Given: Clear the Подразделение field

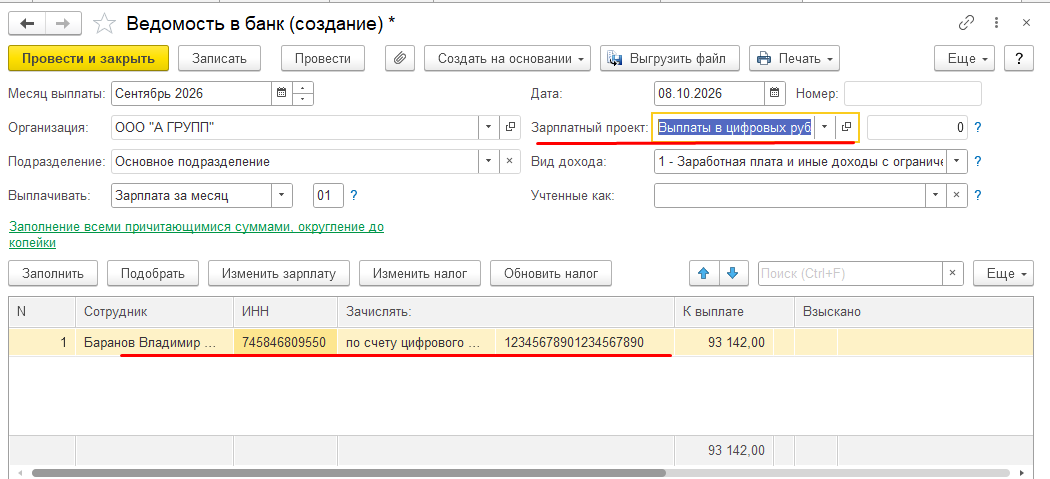Looking at the screenshot, I should 510,161.
